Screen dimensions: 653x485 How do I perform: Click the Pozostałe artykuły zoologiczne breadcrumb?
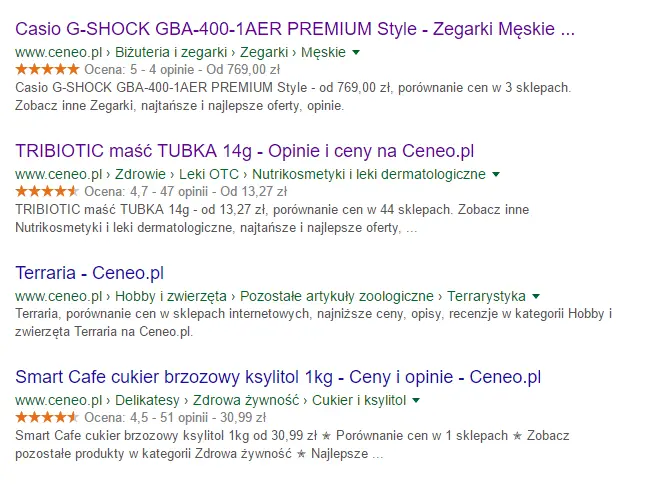pyautogui.click(x=337, y=296)
